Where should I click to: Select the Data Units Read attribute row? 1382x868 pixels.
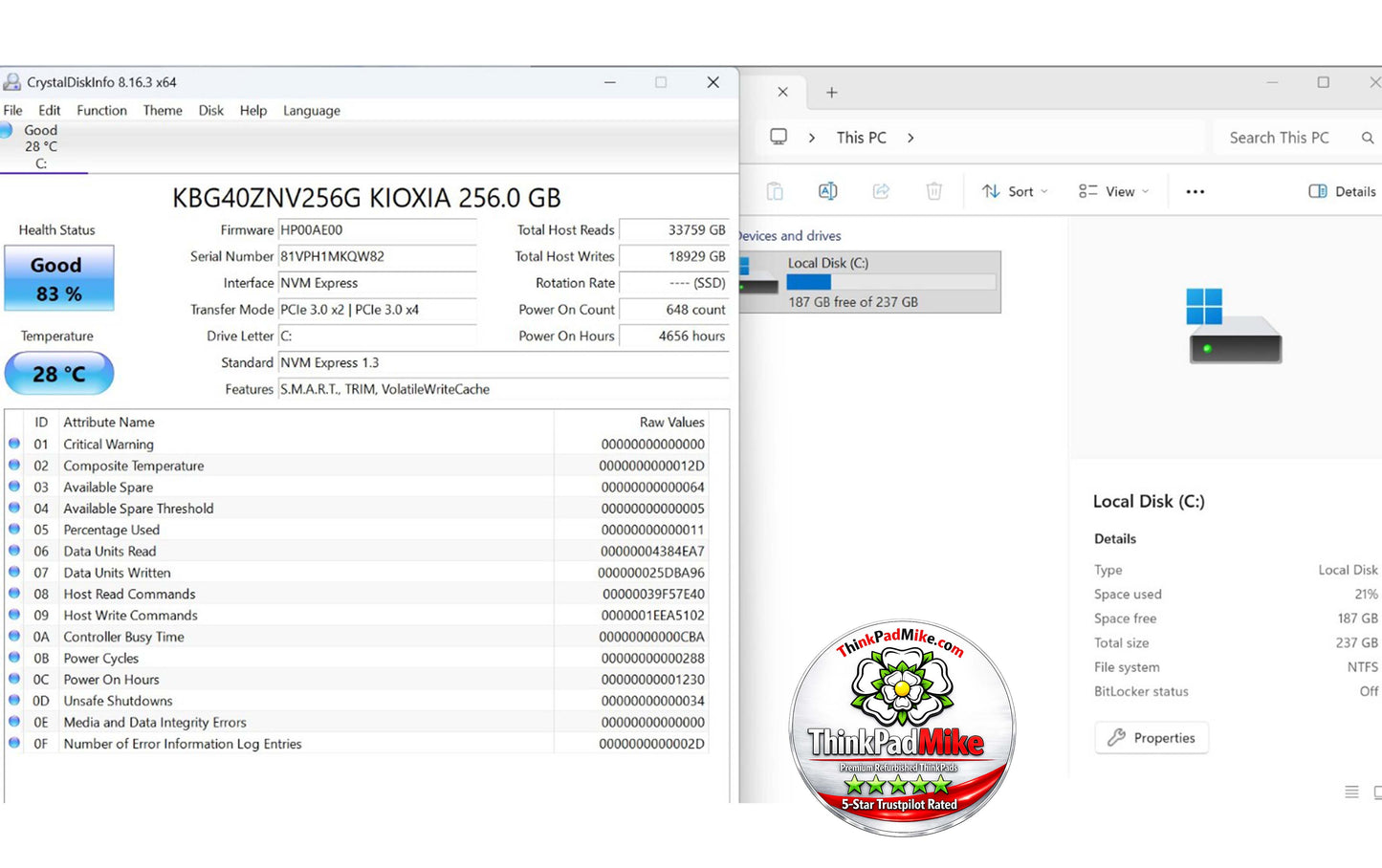[357, 552]
